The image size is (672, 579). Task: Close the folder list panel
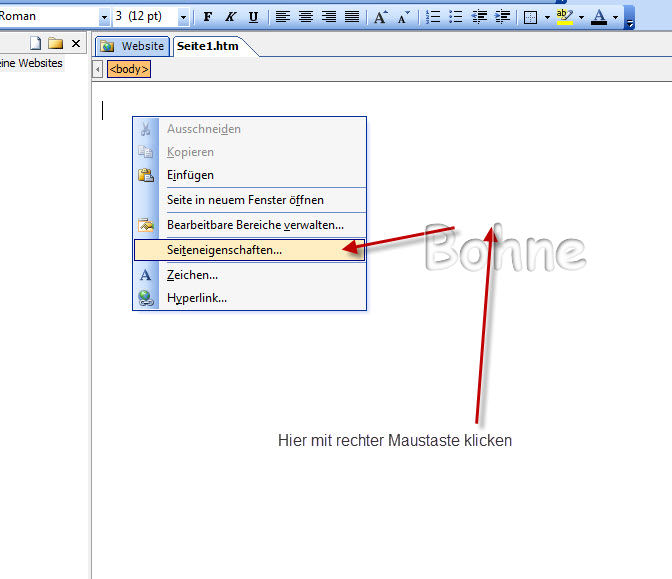[x=76, y=43]
